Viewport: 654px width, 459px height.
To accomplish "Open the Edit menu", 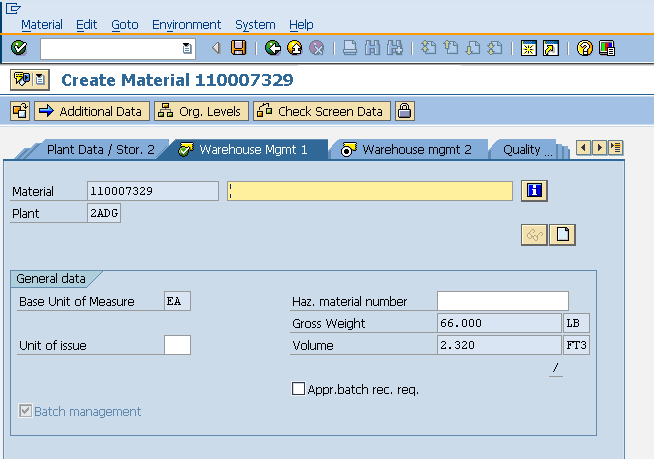I will 86,25.
